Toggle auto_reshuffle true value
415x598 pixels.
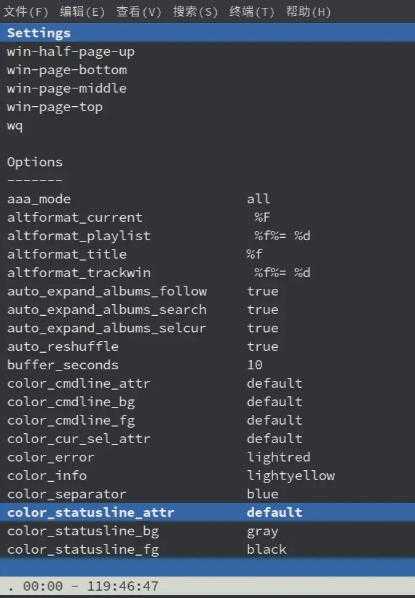[x=263, y=347]
